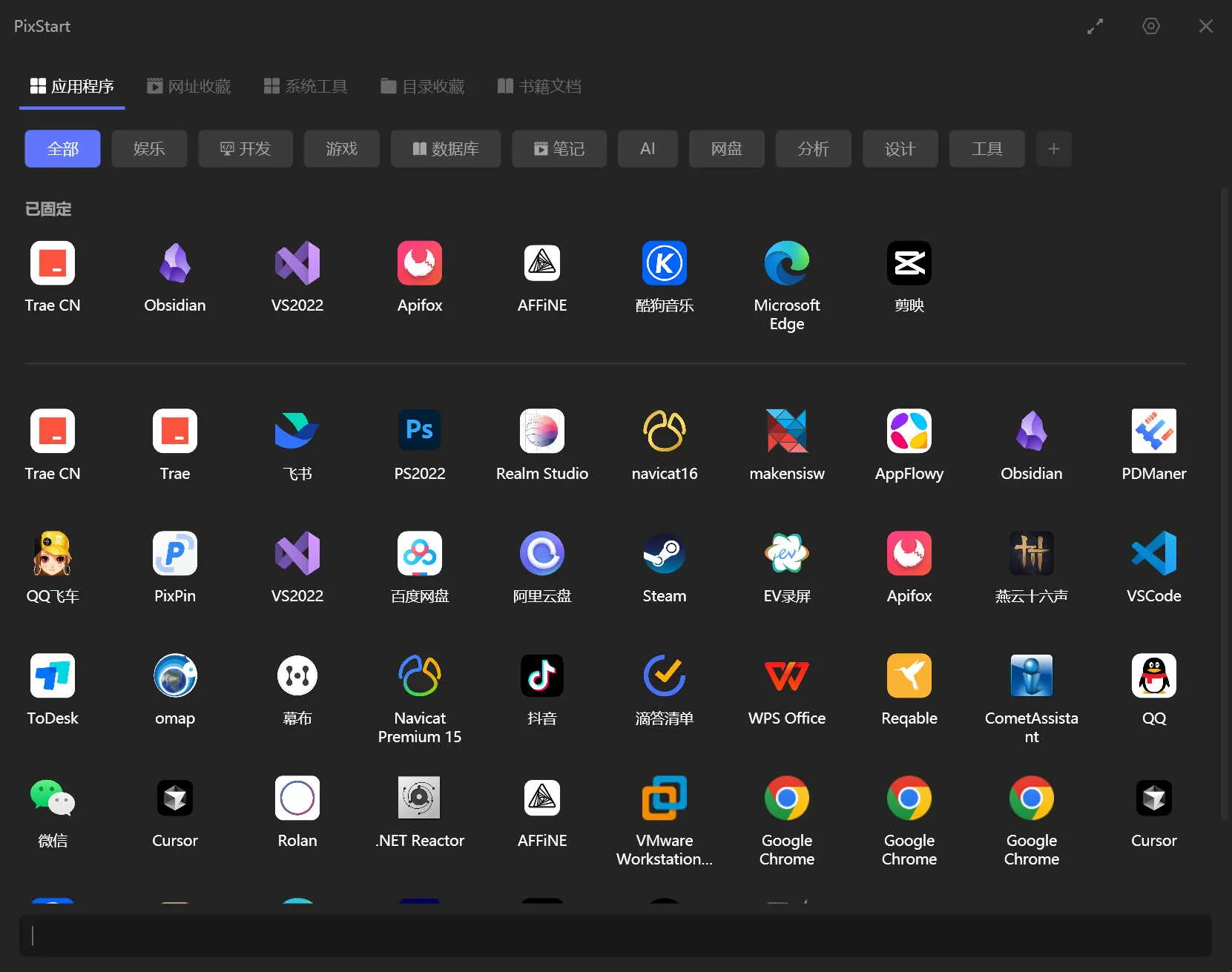This screenshot has height=972, width=1232.
Task: Filter apps by the 开发 category
Action: (x=246, y=148)
